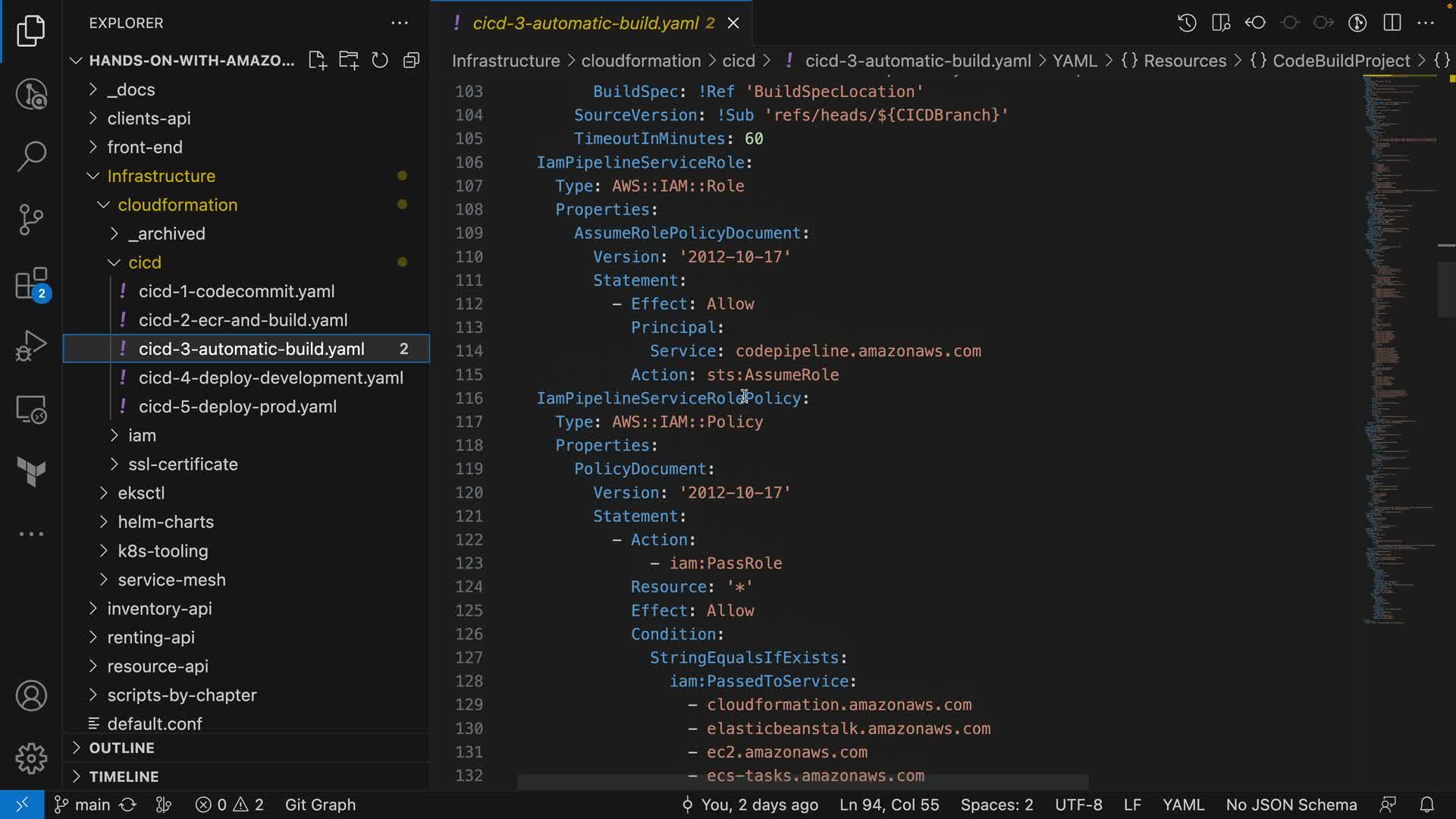Split the editor to the right
This screenshot has width=1456, height=819.
click(x=1392, y=23)
